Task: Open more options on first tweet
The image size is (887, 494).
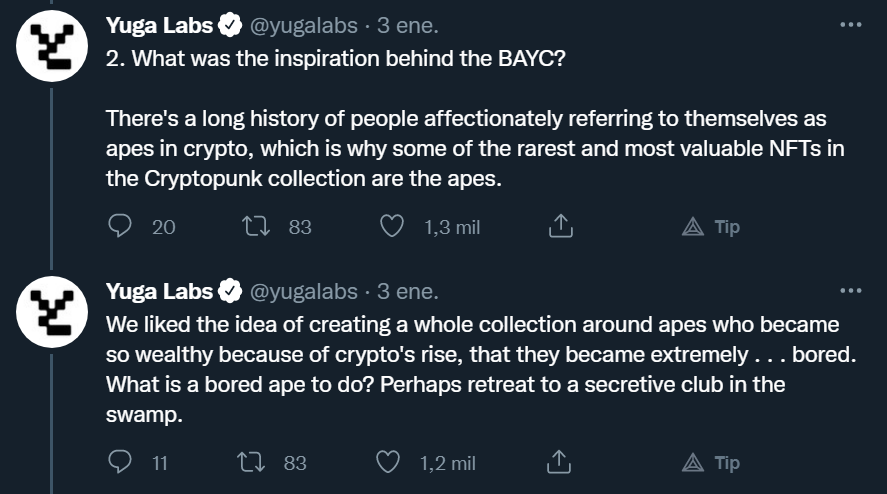Action: pyautogui.click(x=851, y=25)
